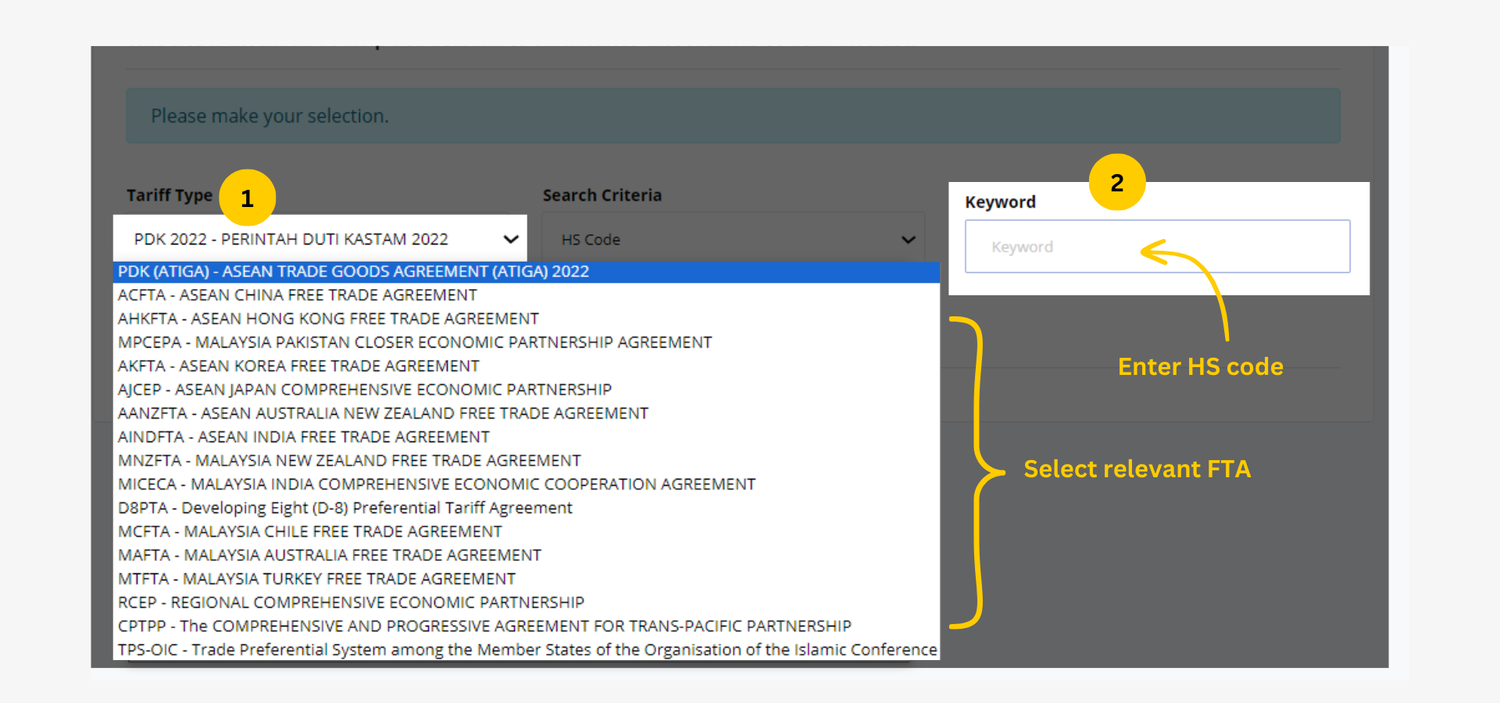This screenshot has height=703, width=1500.
Task: Click inside the Keyword input field
Action: point(1157,246)
